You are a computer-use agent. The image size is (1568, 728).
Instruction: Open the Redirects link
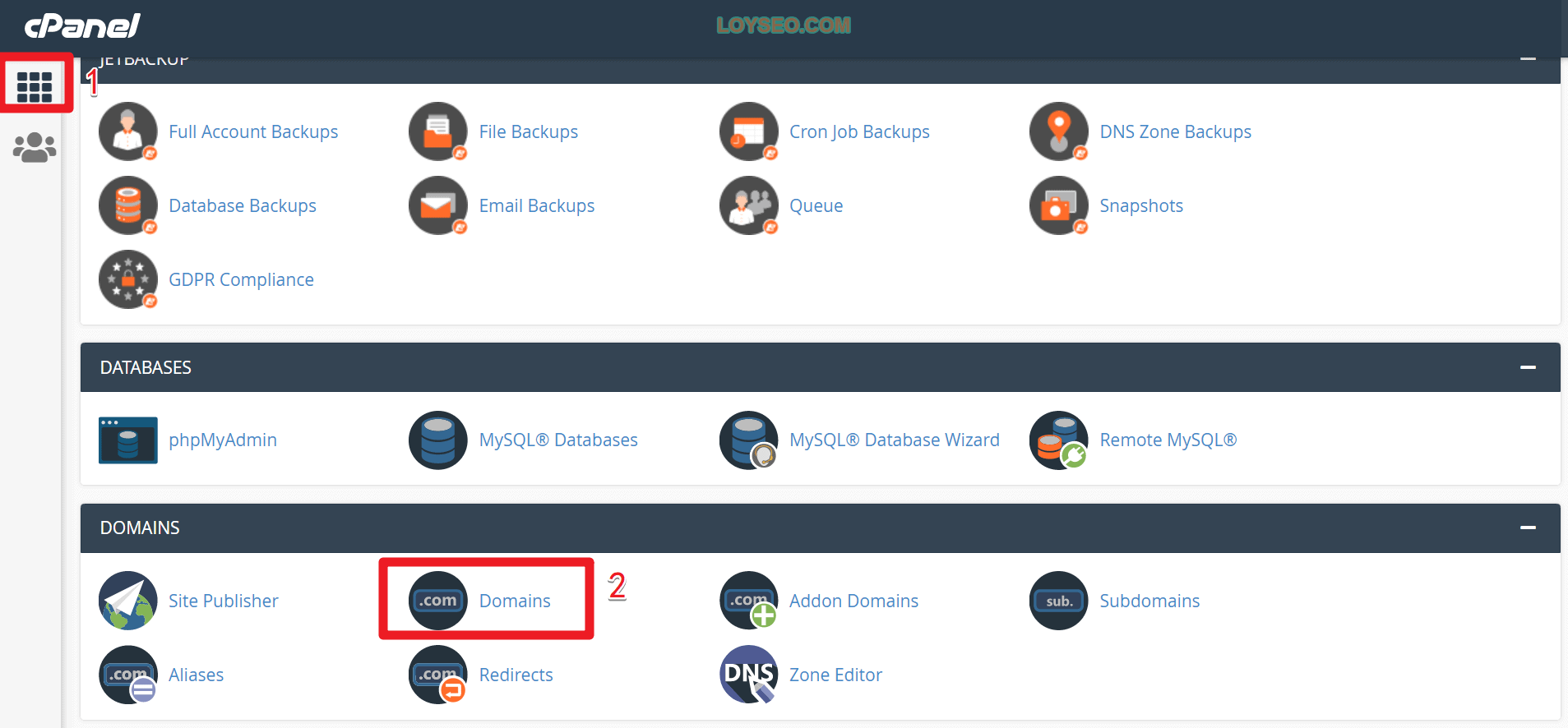(x=516, y=675)
